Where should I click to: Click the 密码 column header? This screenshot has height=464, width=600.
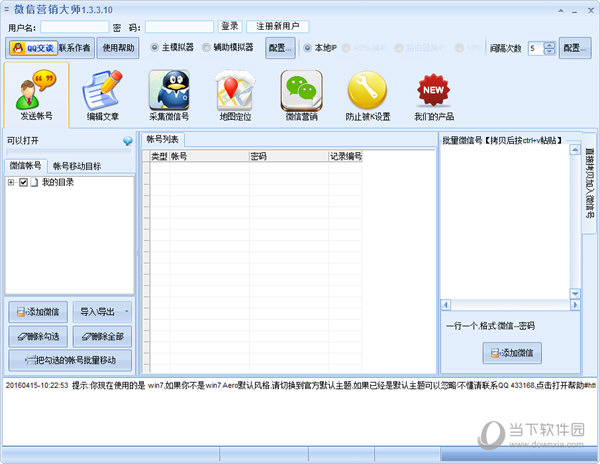[x=289, y=156]
